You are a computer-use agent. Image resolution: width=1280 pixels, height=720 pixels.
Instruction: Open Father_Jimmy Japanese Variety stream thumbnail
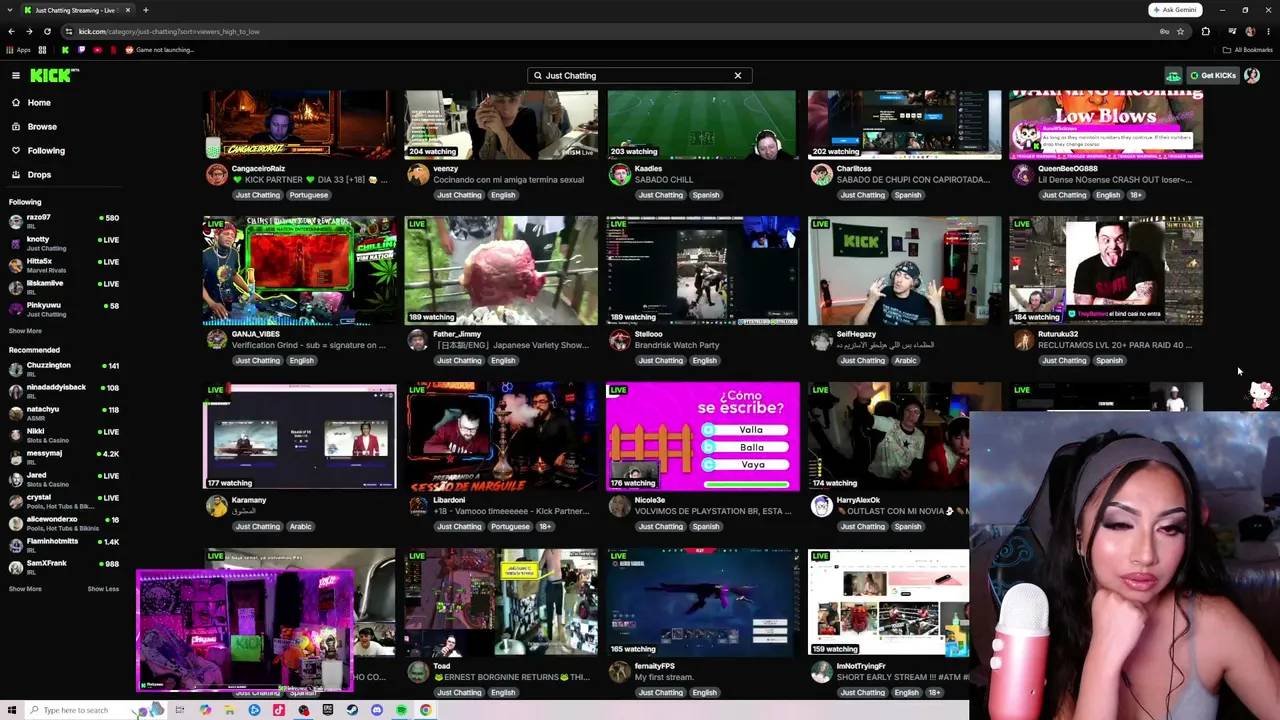501,271
